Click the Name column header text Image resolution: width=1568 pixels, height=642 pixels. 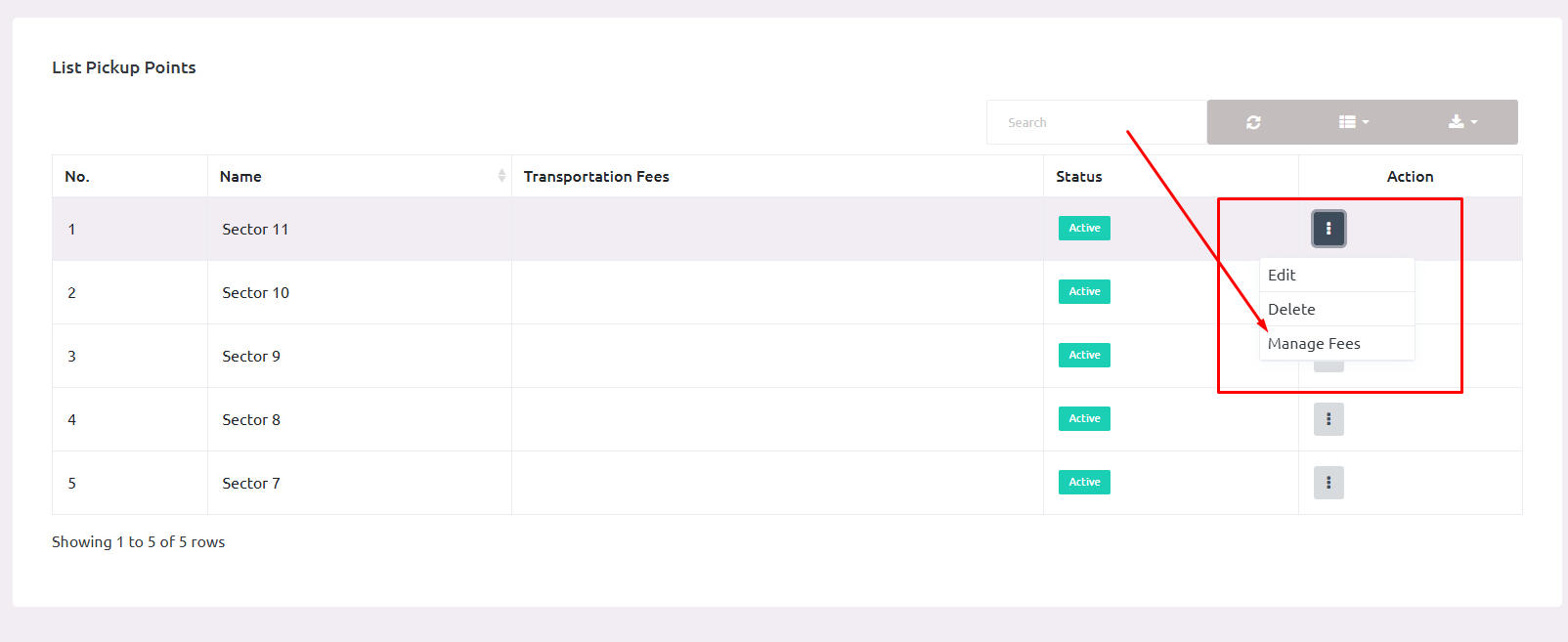pos(240,177)
